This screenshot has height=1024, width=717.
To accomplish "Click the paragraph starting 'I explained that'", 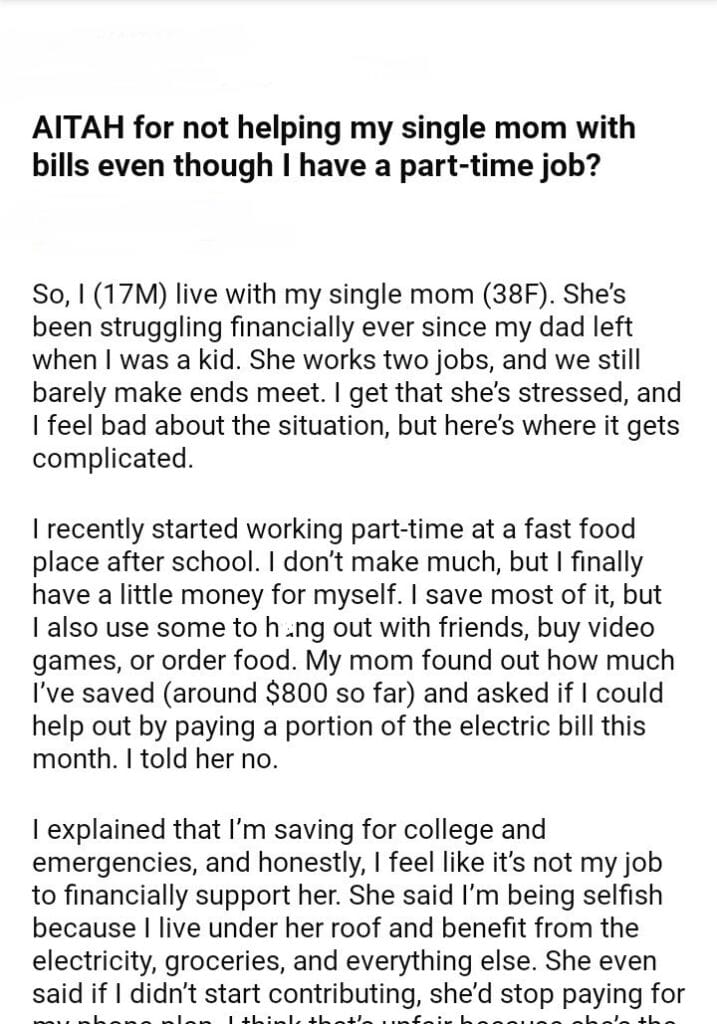I will pyautogui.click(x=358, y=910).
